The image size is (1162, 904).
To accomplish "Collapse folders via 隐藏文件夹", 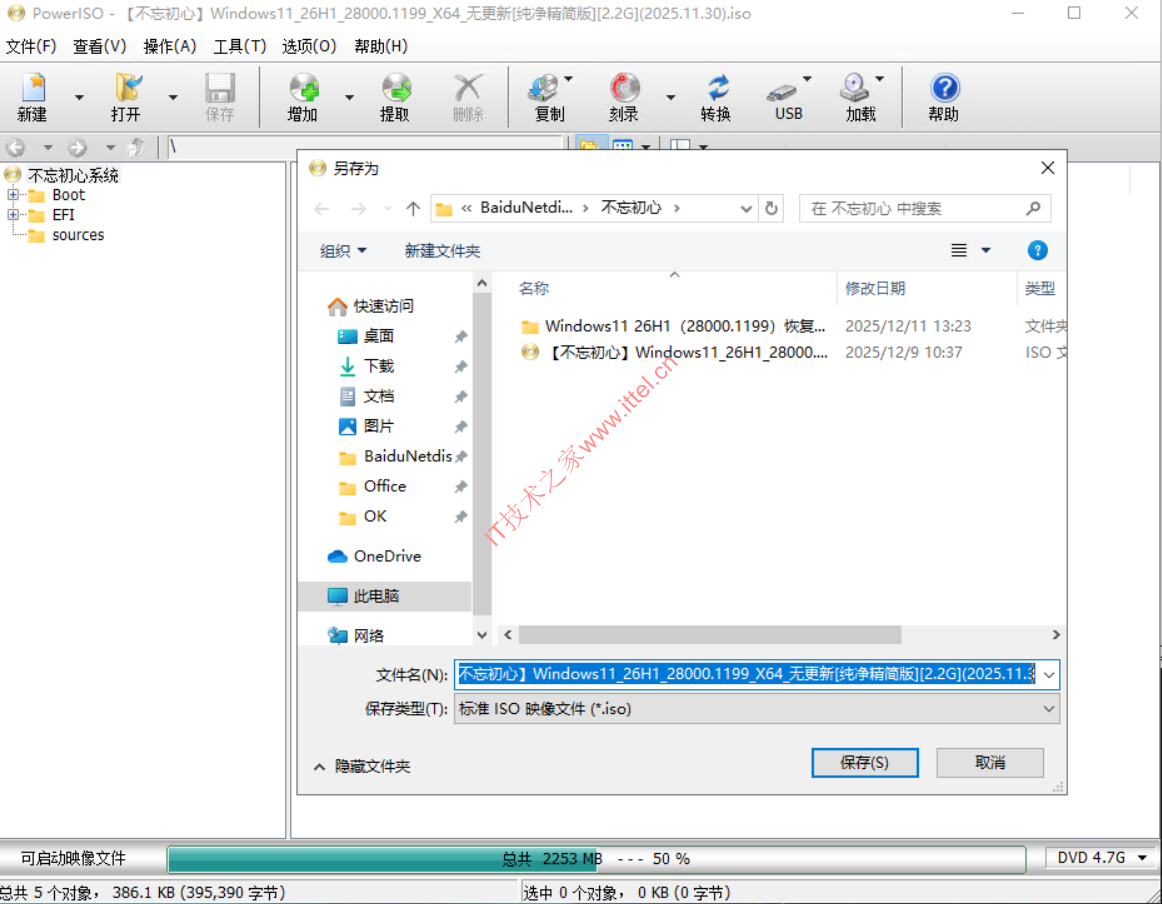I will pyautogui.click(x=362, y=766).
